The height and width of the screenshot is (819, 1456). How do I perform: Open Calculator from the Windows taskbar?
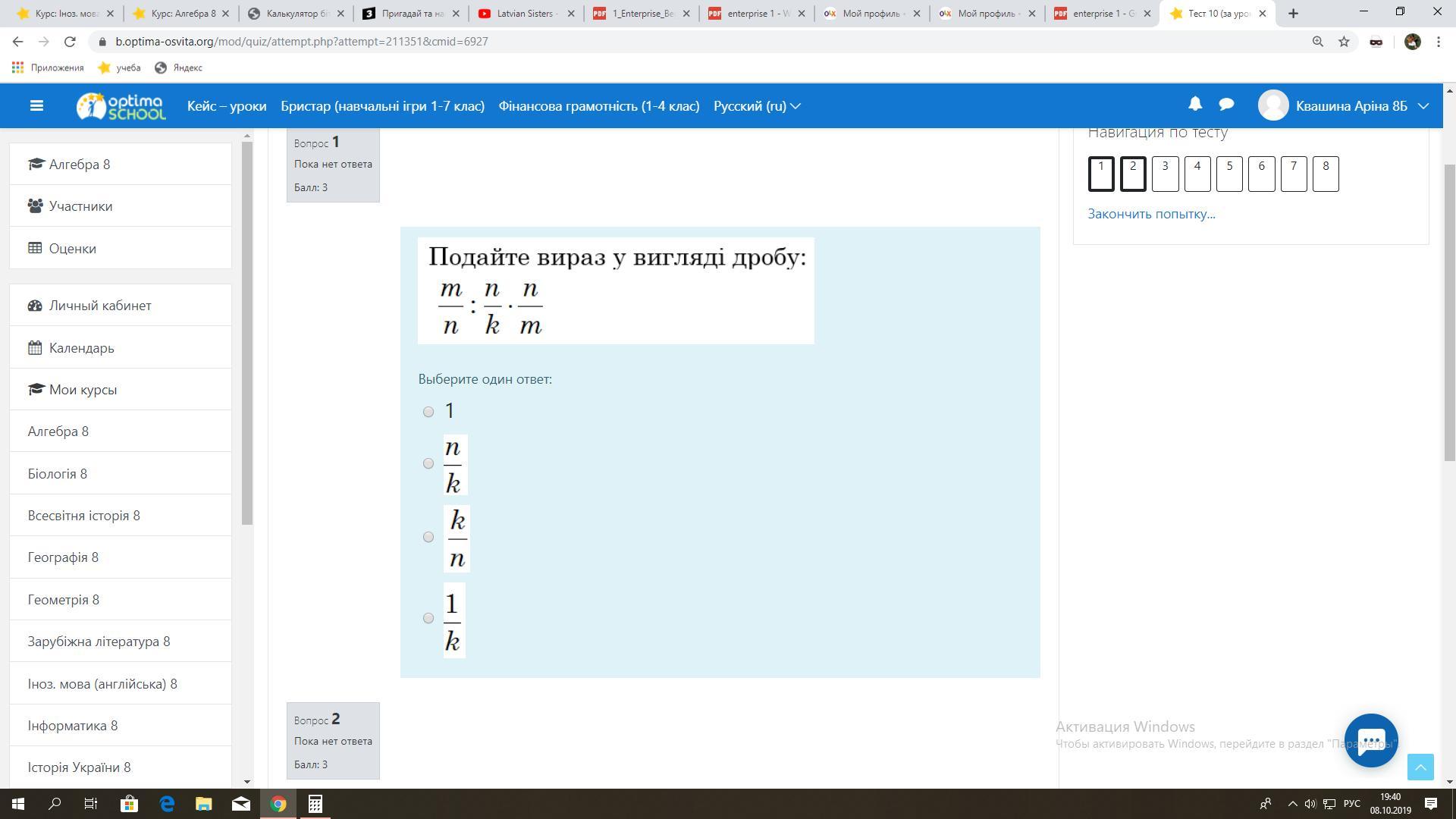coord(315,804)
